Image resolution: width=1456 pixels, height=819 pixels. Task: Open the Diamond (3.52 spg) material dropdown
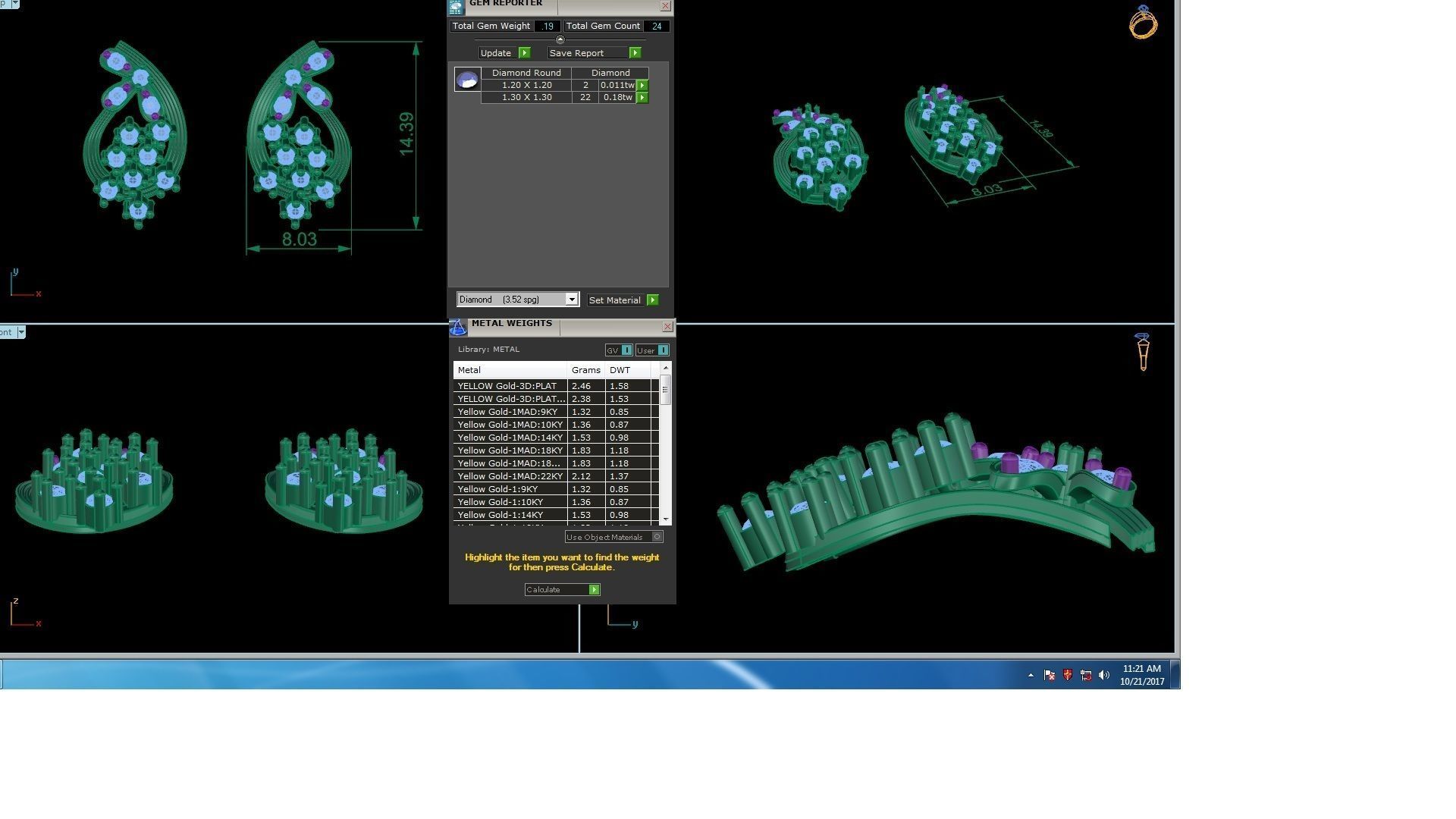572,300
